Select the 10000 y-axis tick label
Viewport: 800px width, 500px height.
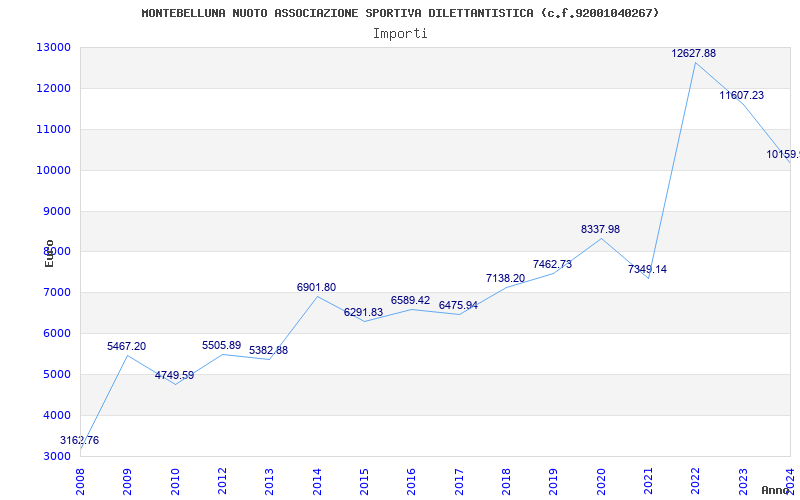[x=53, y=170]
